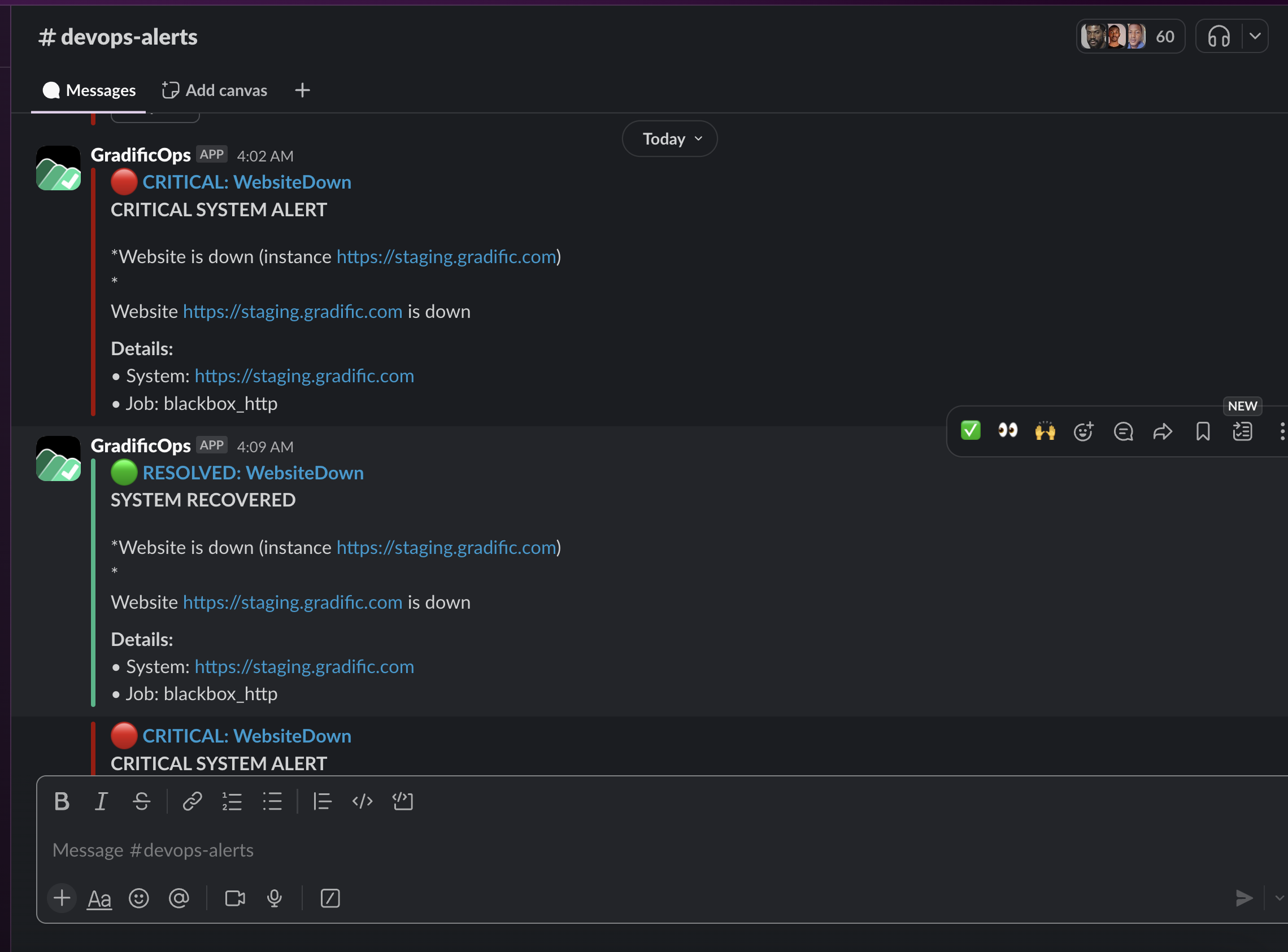Viewport: 1288px width, 952px height.
Task: Open System staging link in resolved alert
Action: 304,667
